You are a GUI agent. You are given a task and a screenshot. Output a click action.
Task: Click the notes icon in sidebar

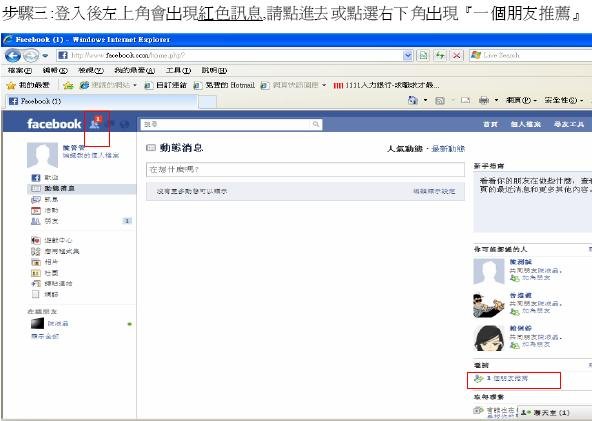(x=35, y=294)
